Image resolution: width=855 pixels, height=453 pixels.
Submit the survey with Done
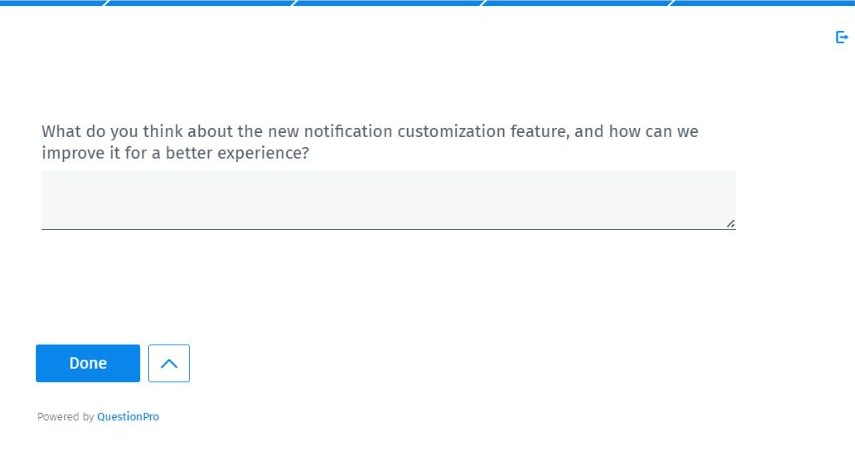tap(88, 363)
